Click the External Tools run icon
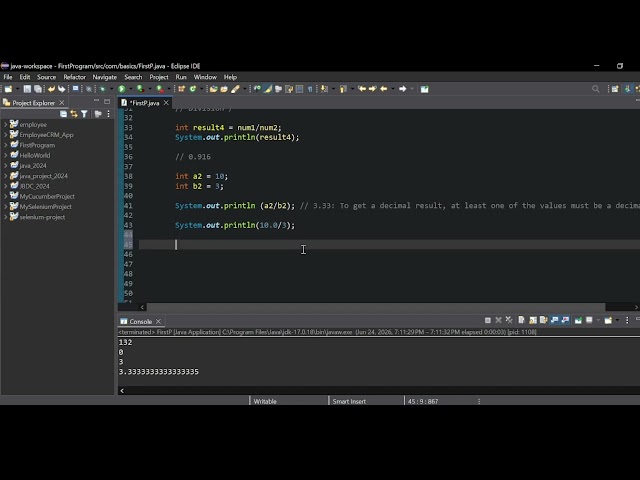Image resolution: width=640 pixels, height=480 pixels. pyautogui.click(x=160, y=89)
